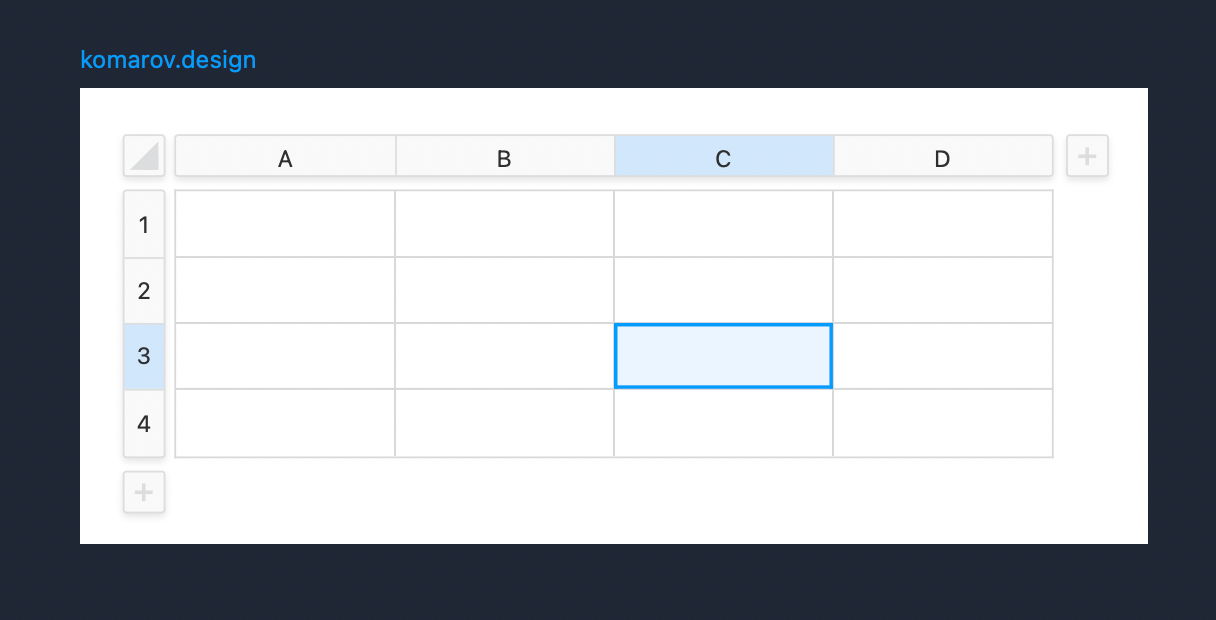Select cell B2
Viewport: 1216px width, 620px height.
coord(504,290)
